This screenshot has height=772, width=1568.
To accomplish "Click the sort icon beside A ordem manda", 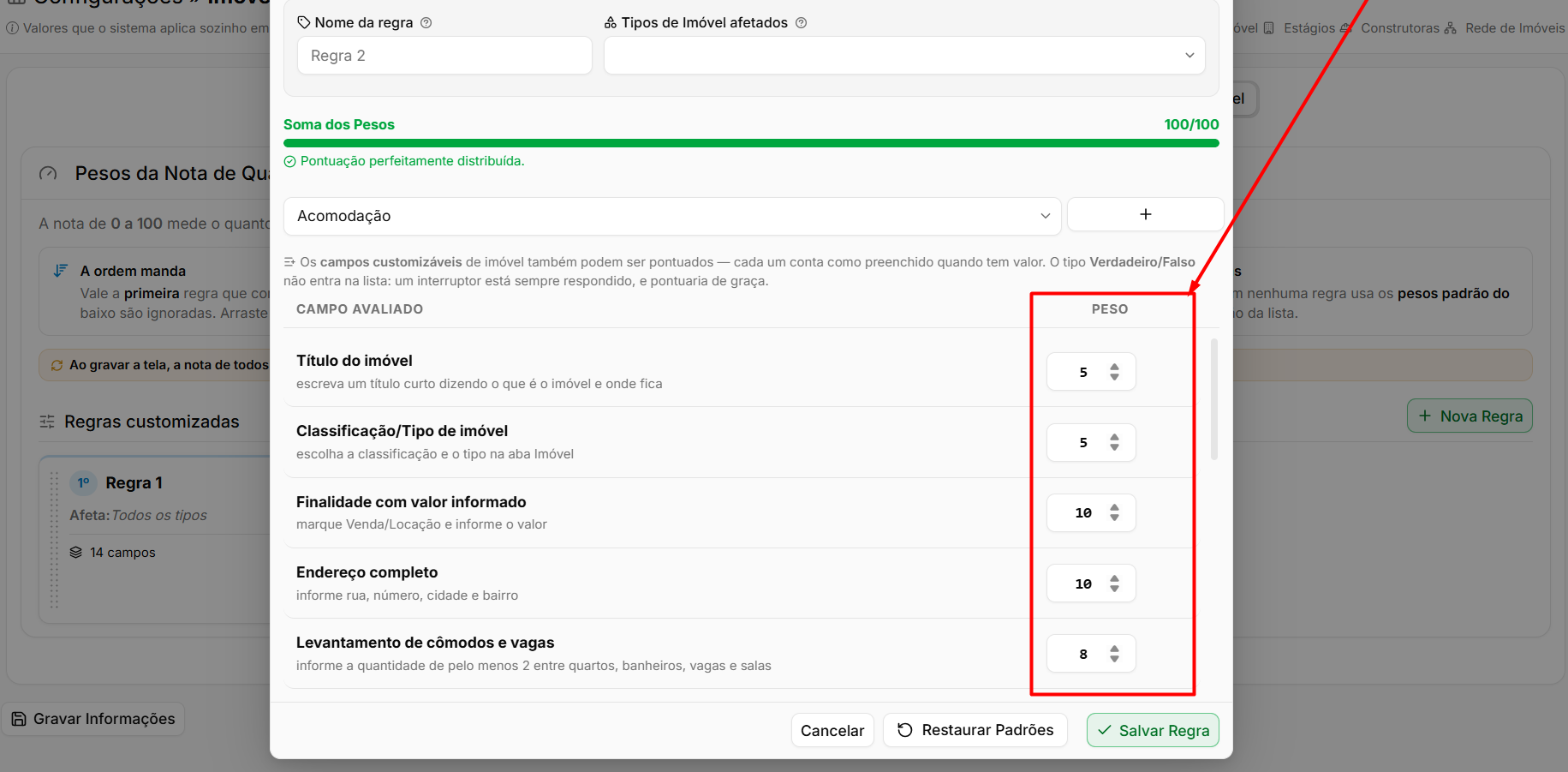I will point(61,271).
